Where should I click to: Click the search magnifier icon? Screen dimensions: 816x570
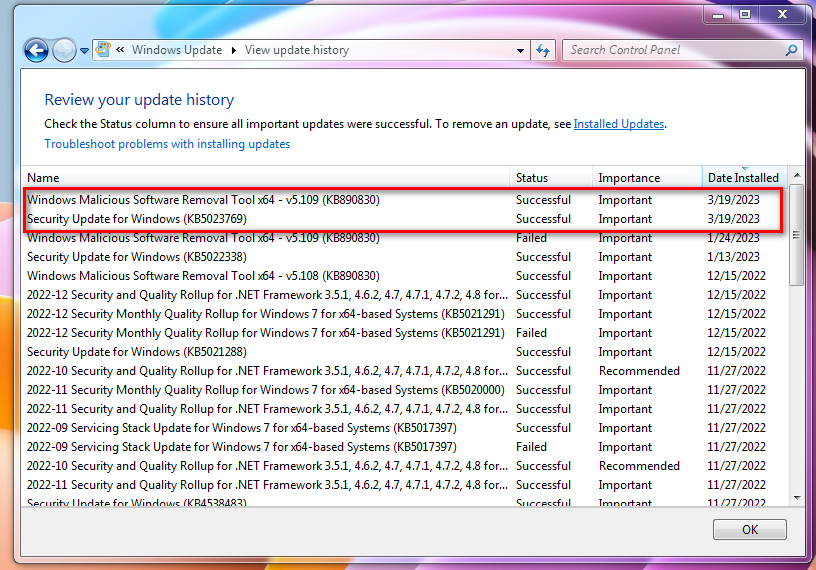(792, 50)
